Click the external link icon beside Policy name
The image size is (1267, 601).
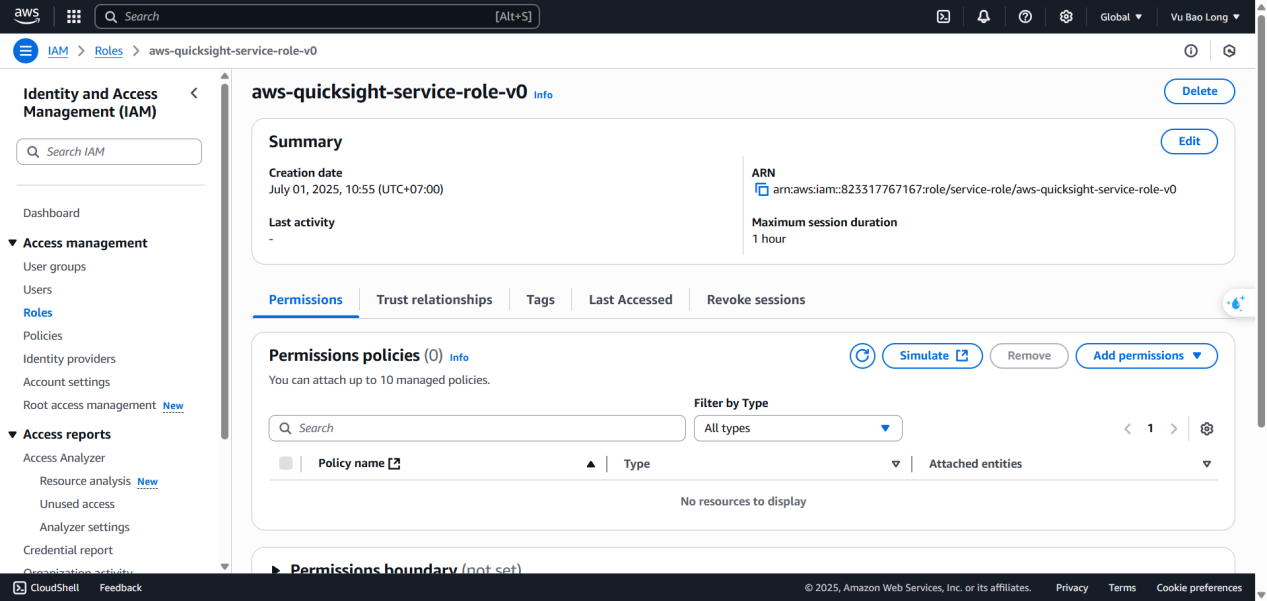click(x=394, y=463)
